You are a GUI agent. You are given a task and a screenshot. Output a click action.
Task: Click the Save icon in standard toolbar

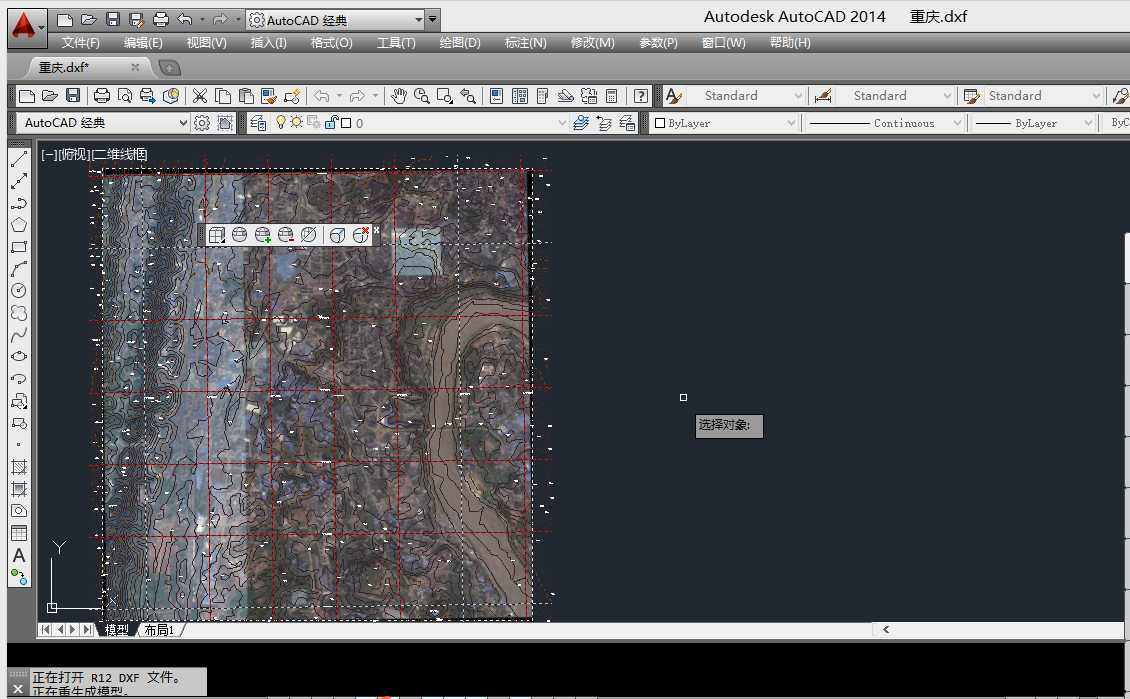pos(73,96)
